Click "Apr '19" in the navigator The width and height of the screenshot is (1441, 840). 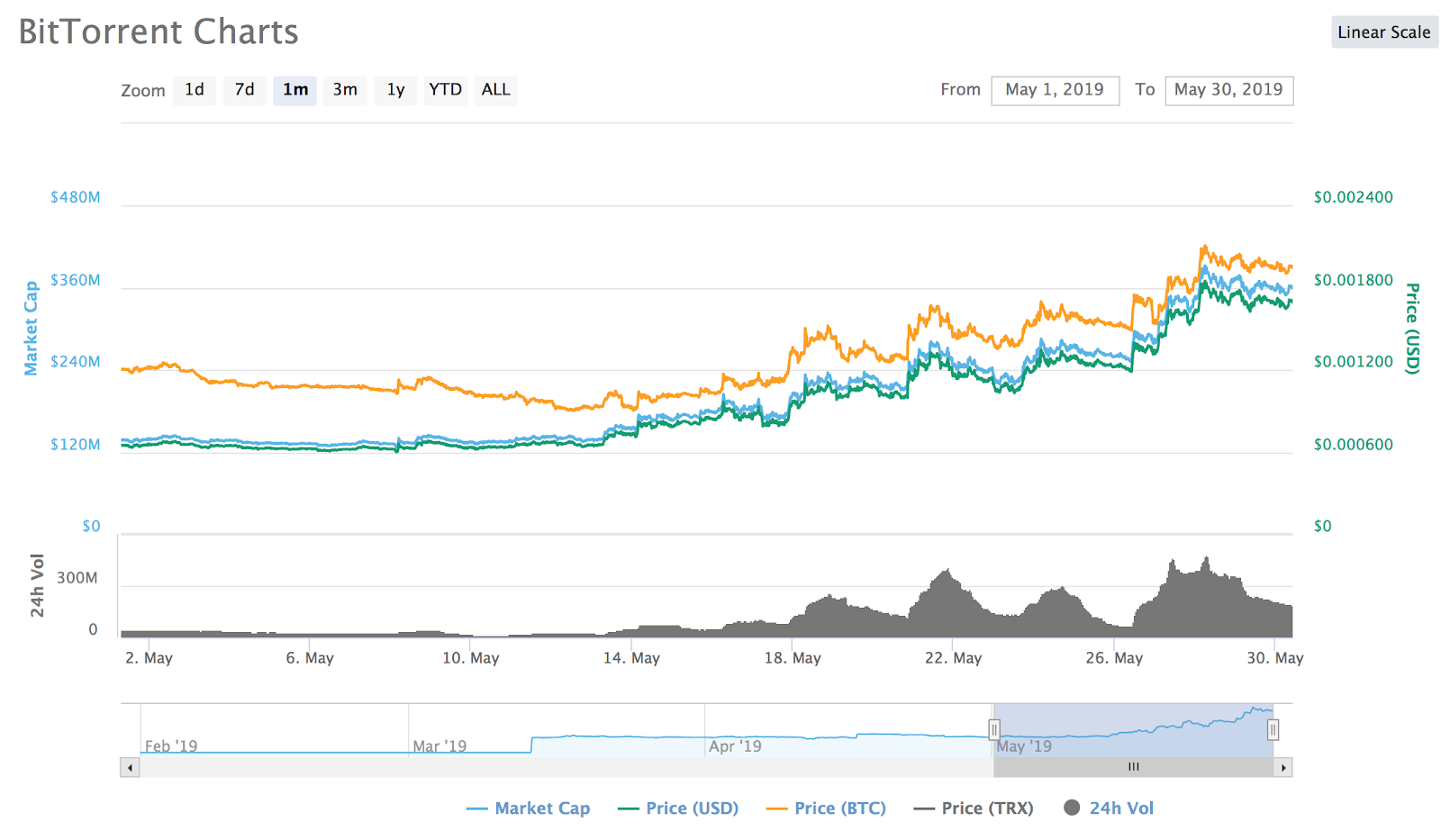coord(735,746)
